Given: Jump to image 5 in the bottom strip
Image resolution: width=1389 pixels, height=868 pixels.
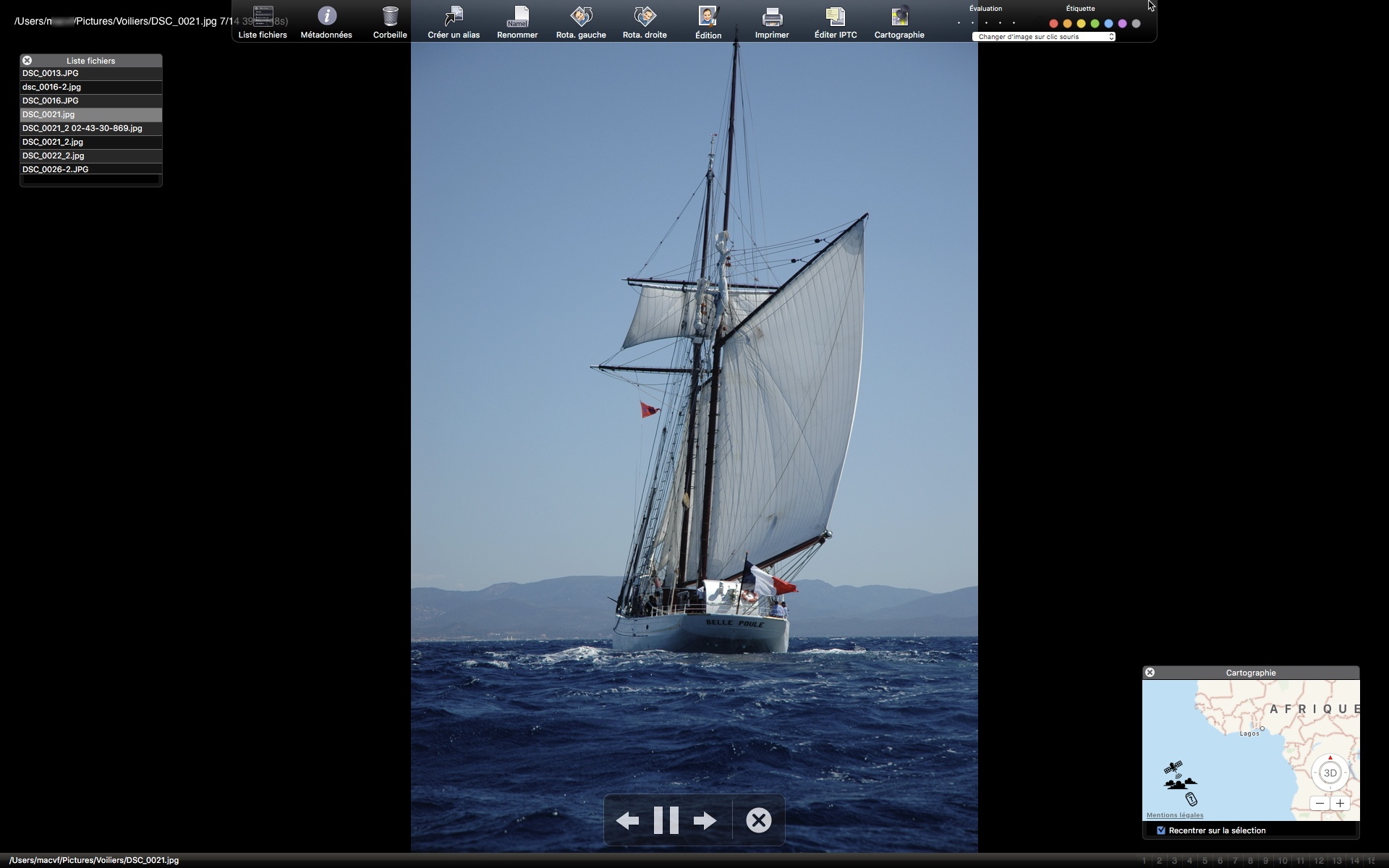Looking at the screenshot, I should [x=1205, y=861].
